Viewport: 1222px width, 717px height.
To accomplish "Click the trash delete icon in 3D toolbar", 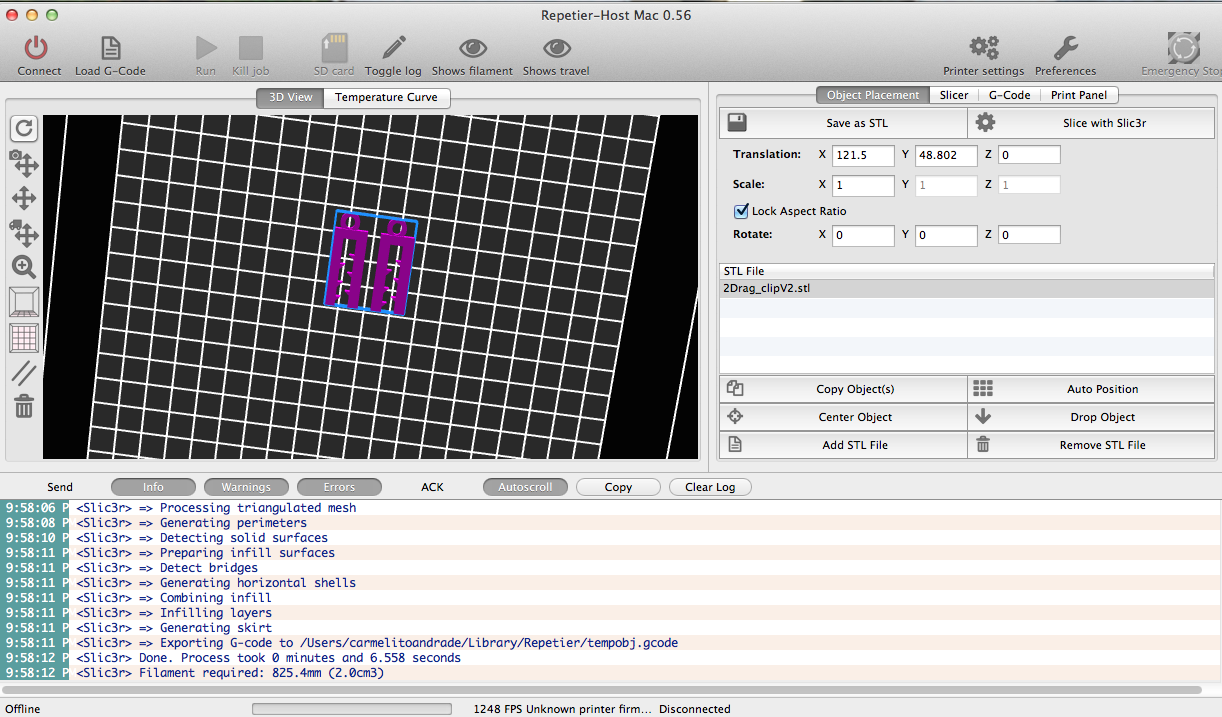I will [24, 406].
